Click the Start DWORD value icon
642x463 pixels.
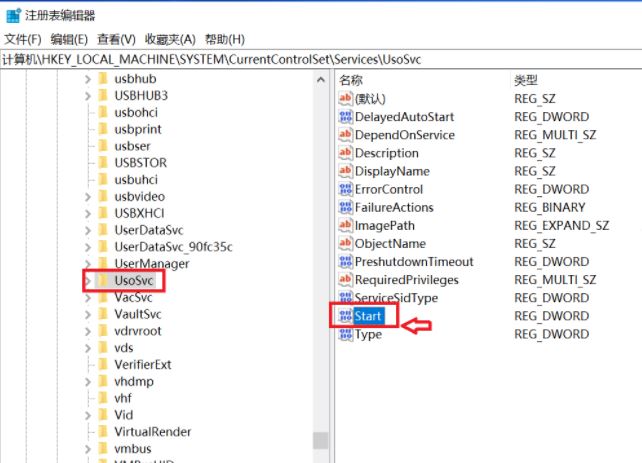345,316
